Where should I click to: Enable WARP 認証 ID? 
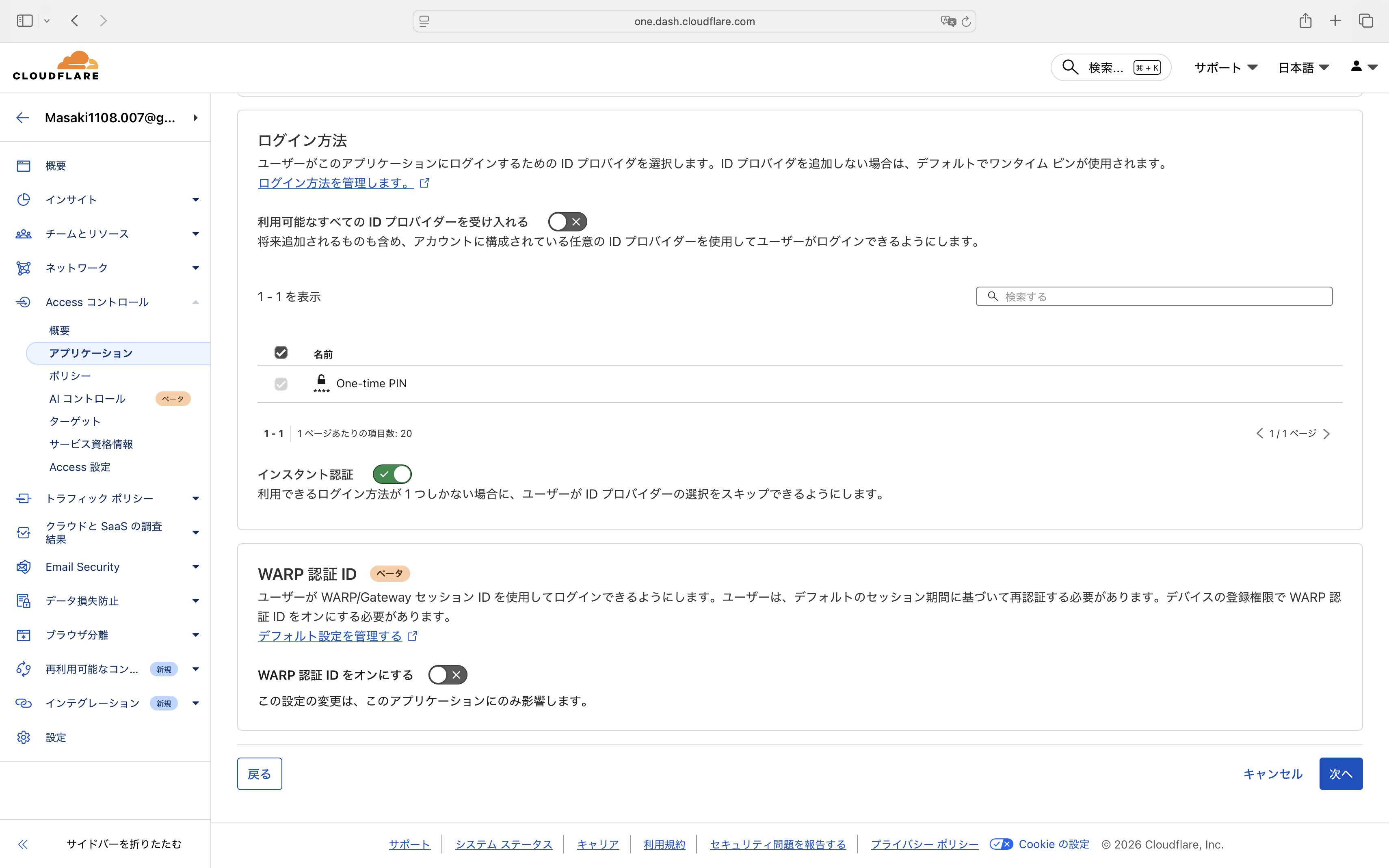coord(448,674)
